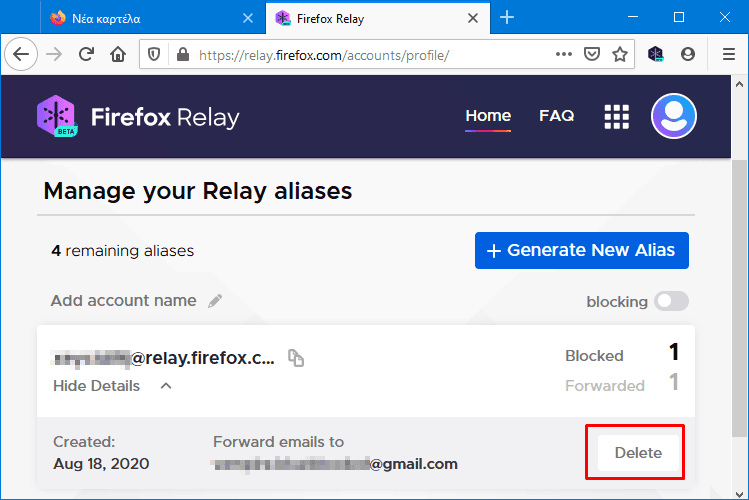Click the 'Aug 18, 2020' created date
749x500 pixels.
(x=101, y=464)
